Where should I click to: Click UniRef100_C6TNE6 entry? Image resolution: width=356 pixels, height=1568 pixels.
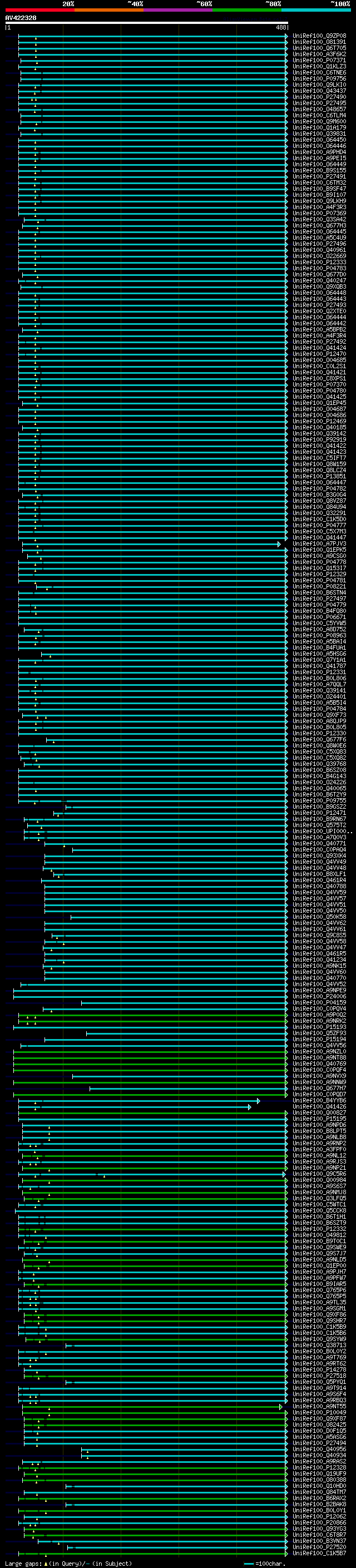(319, 72)
